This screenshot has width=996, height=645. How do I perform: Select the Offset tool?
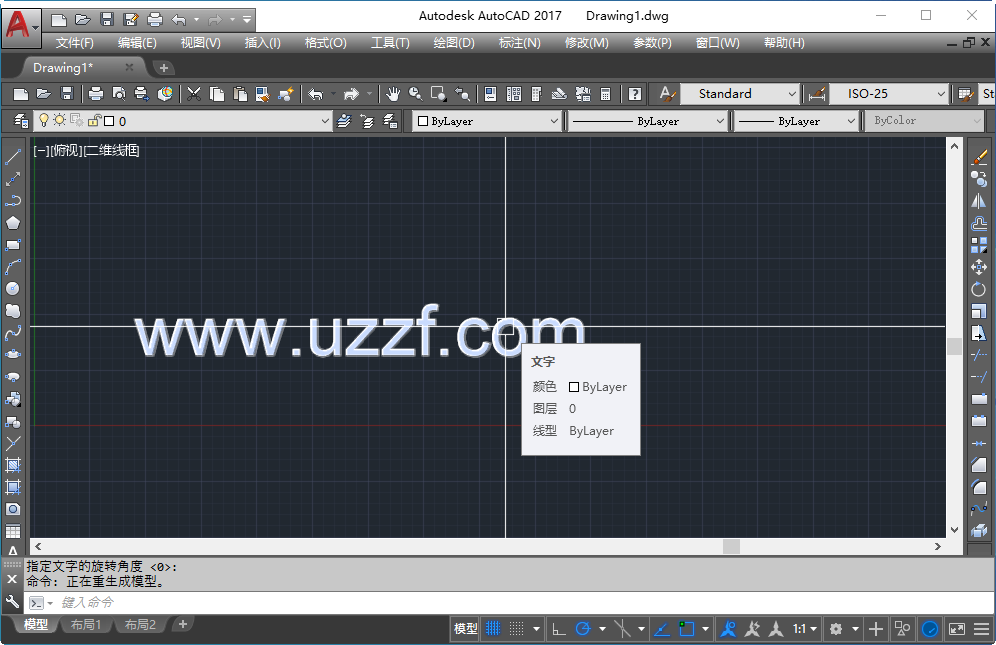point(979,223)
